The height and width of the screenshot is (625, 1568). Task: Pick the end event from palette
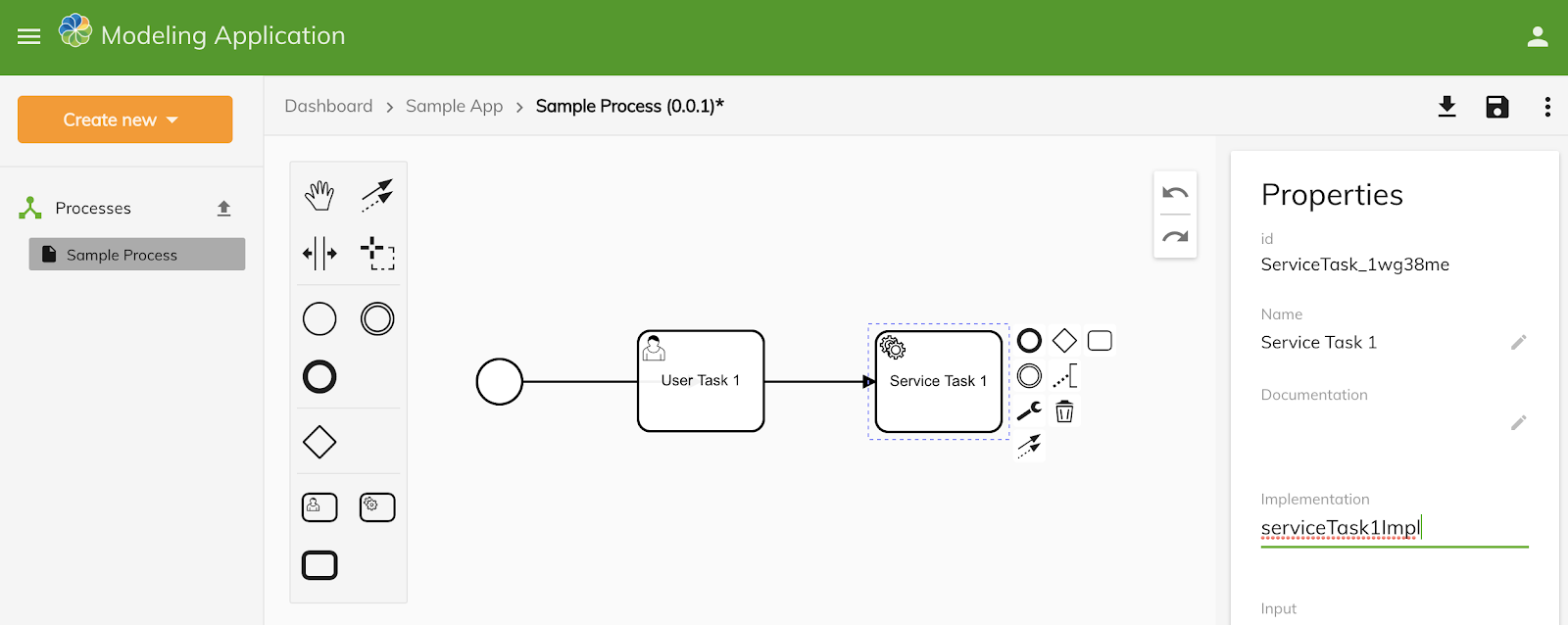tap(319, 377)
